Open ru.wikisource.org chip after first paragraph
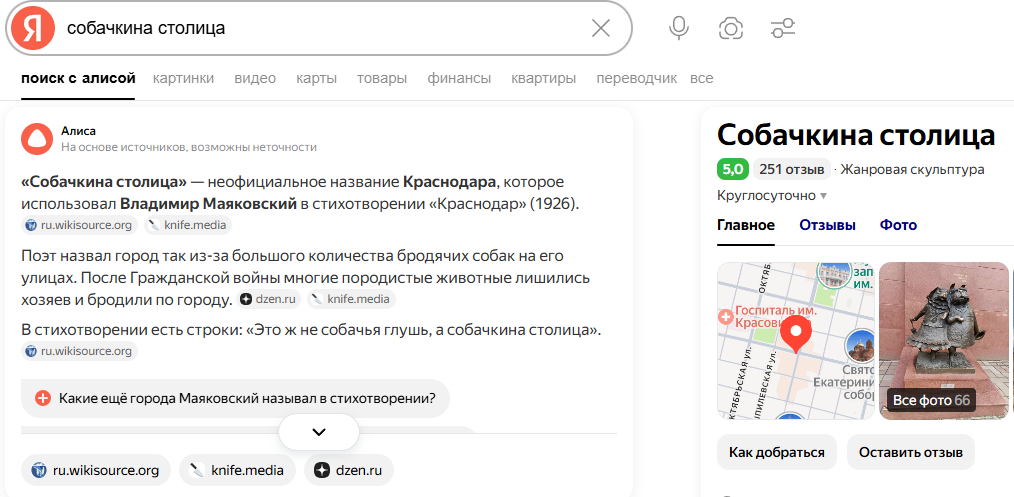 point(80,226)
